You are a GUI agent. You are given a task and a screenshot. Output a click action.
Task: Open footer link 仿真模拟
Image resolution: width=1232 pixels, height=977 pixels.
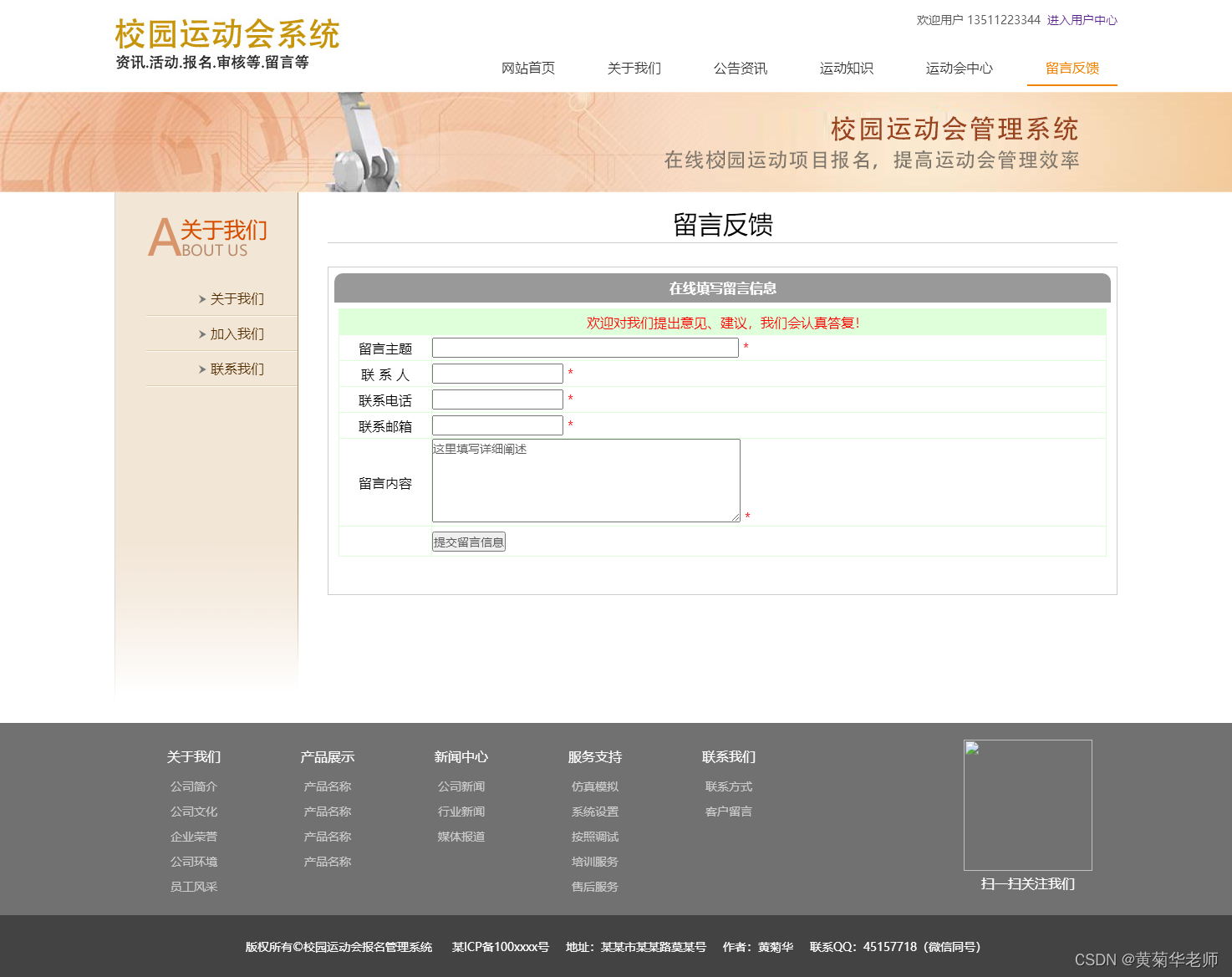pos(595,786)
